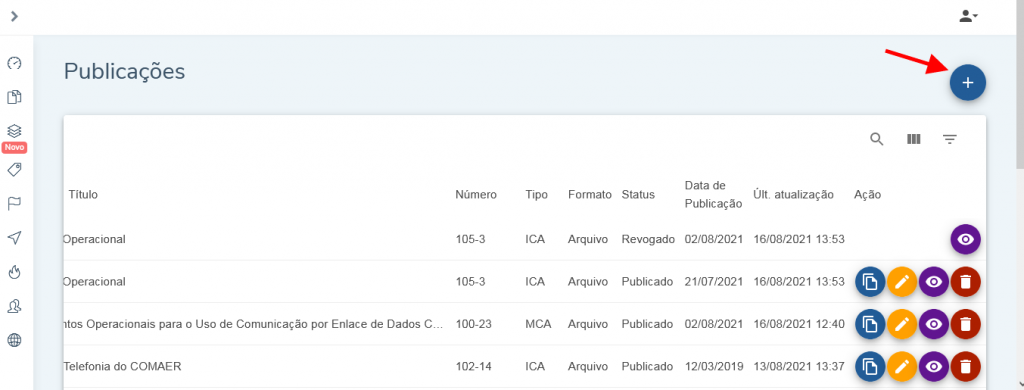Screen dimensions: 1024x390
Task: Click the 100-23 number cell
Action: click(473, 324)
